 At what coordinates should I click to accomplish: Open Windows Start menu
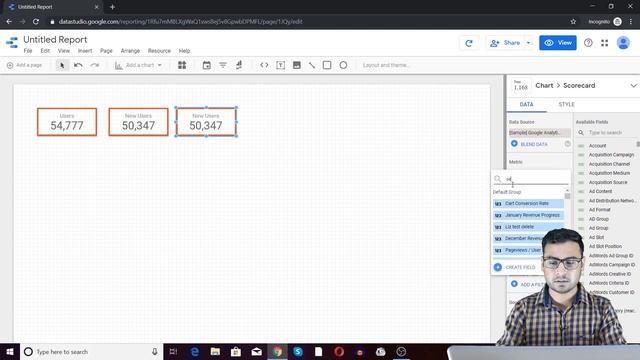[x=10, y=351]
